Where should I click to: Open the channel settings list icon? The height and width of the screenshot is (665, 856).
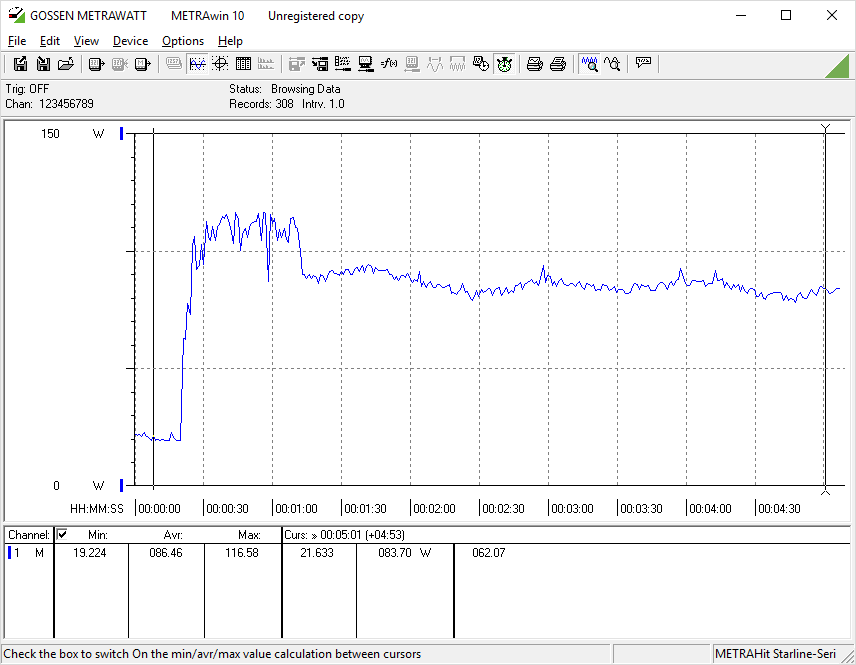click(x=343, y=64)
